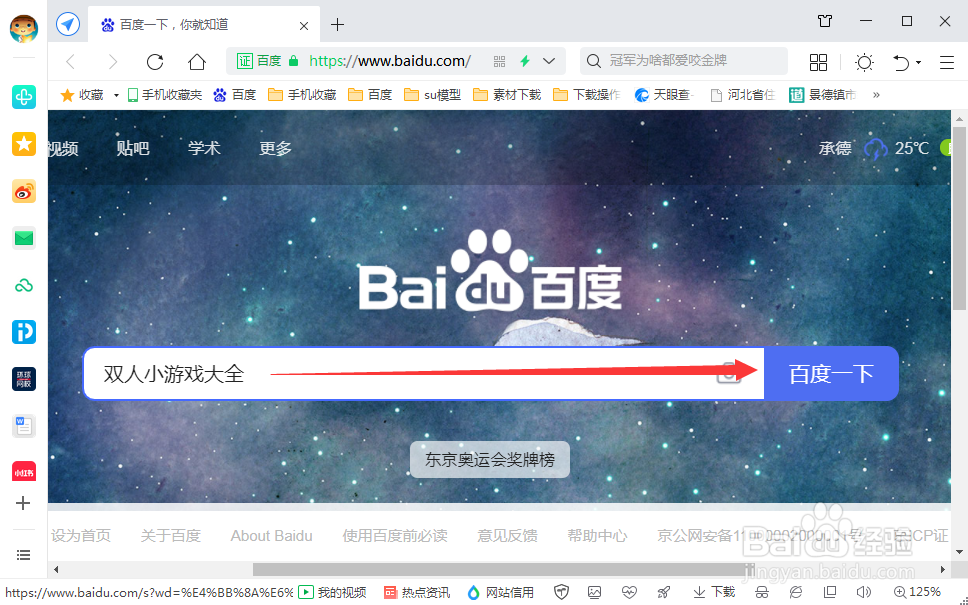Toggle the speaker mute icon in status bar
This screenshot has height=605, width=968.
[x=863, y=593]
